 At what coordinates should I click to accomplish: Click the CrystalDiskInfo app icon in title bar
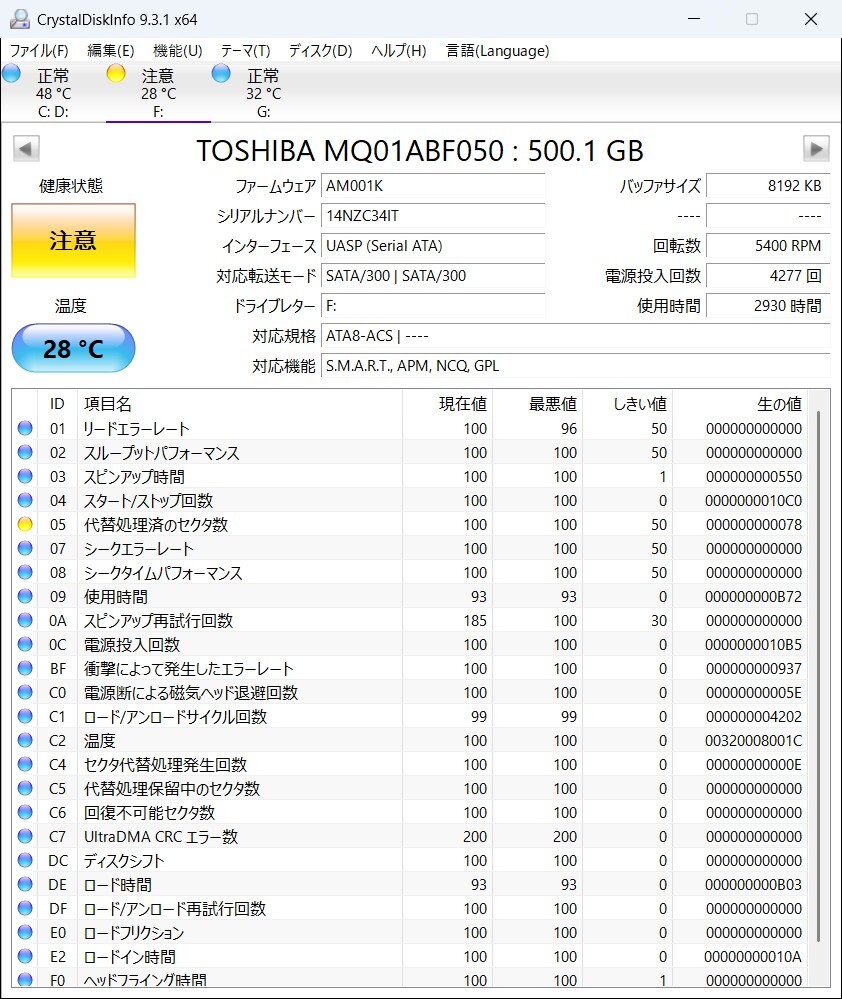pyautogui.click(x=20, y=19)
